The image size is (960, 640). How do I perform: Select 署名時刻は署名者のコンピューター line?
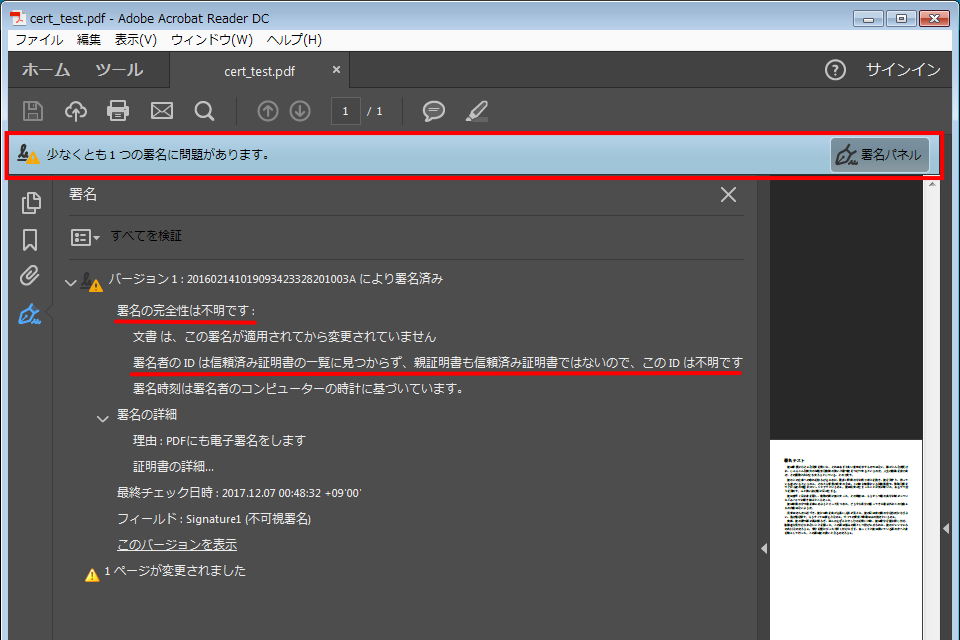click(x=299, y=388)
